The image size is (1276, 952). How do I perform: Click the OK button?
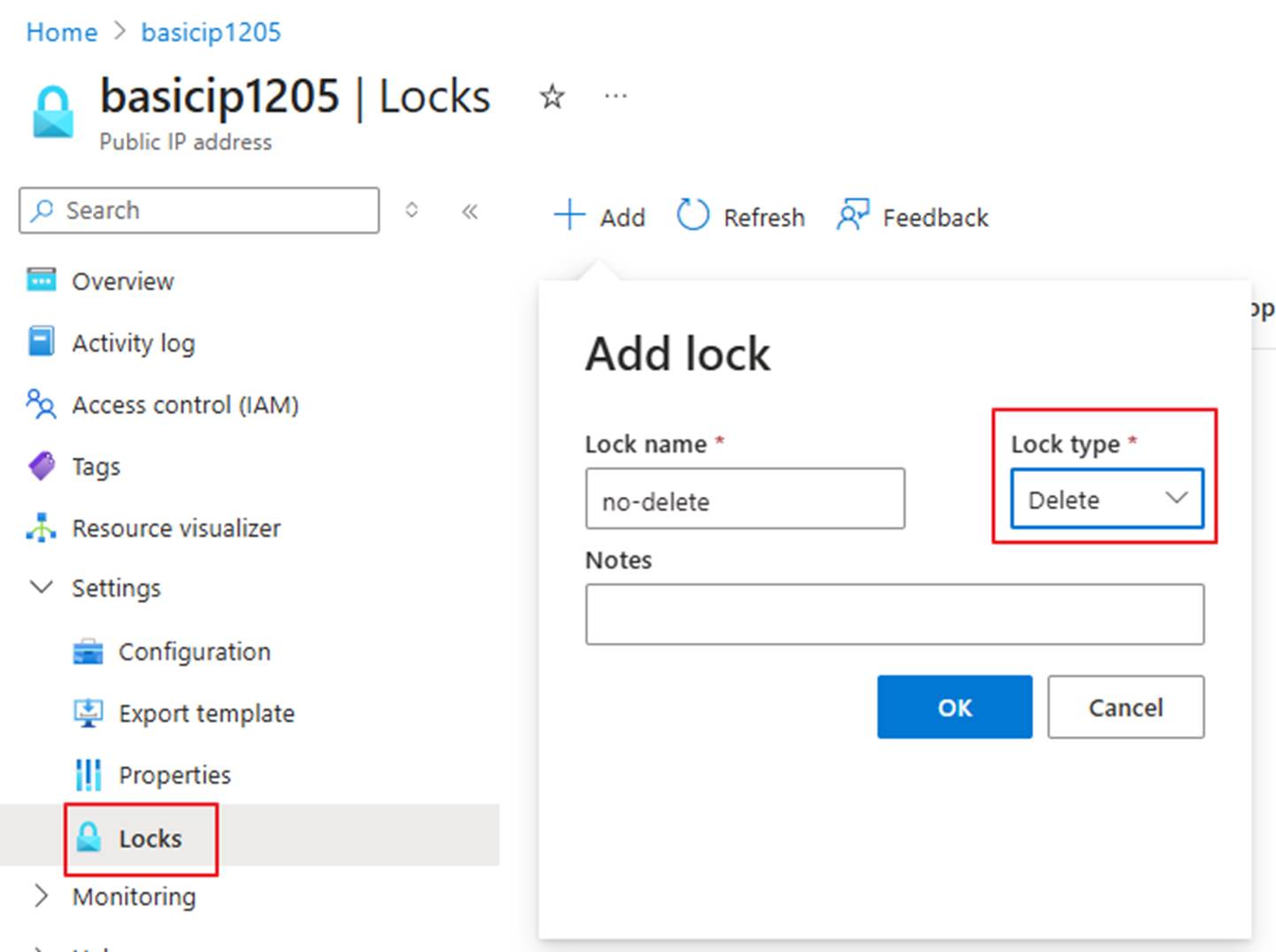[955, 707]
